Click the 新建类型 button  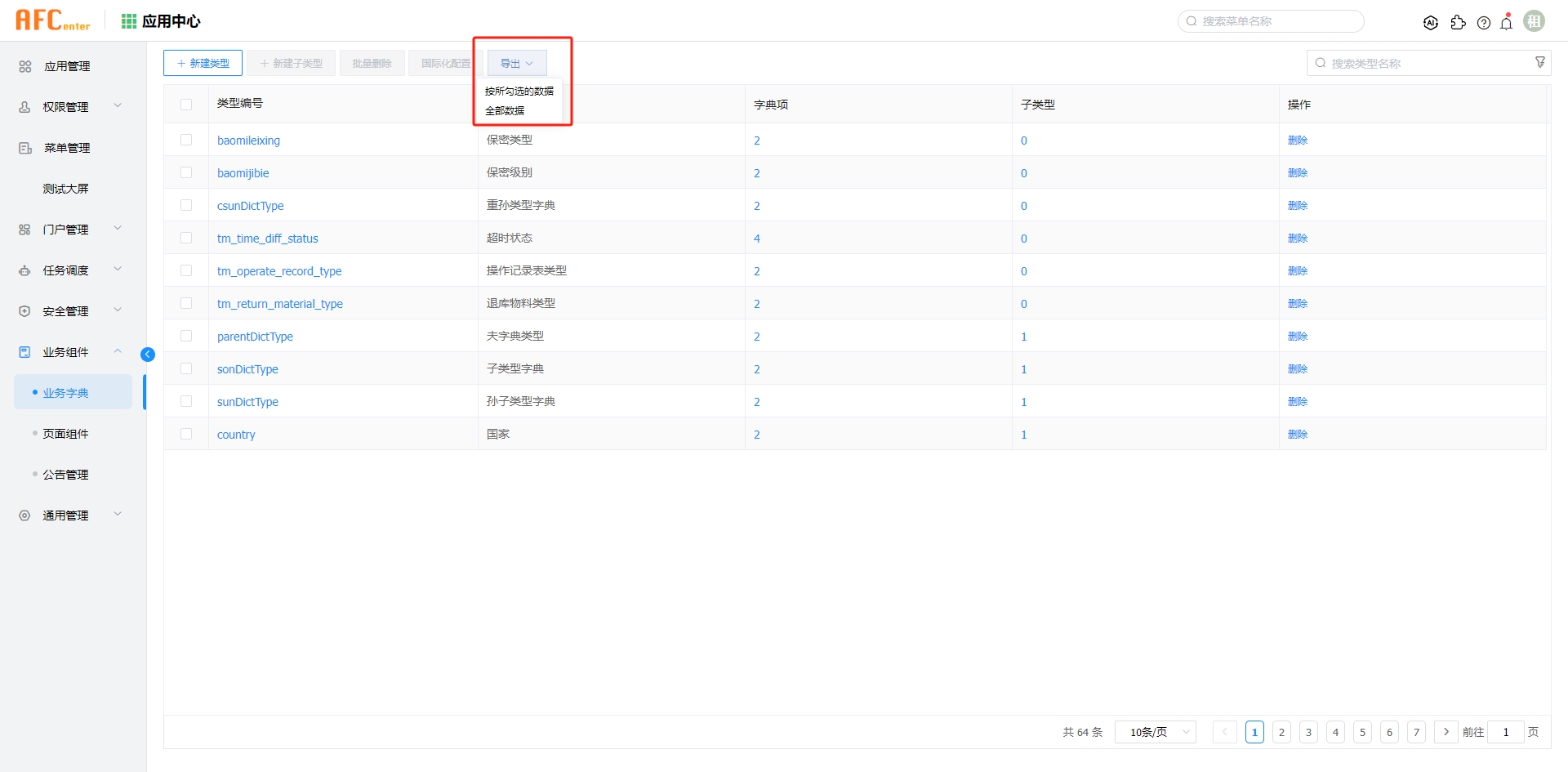click(203, 63)
